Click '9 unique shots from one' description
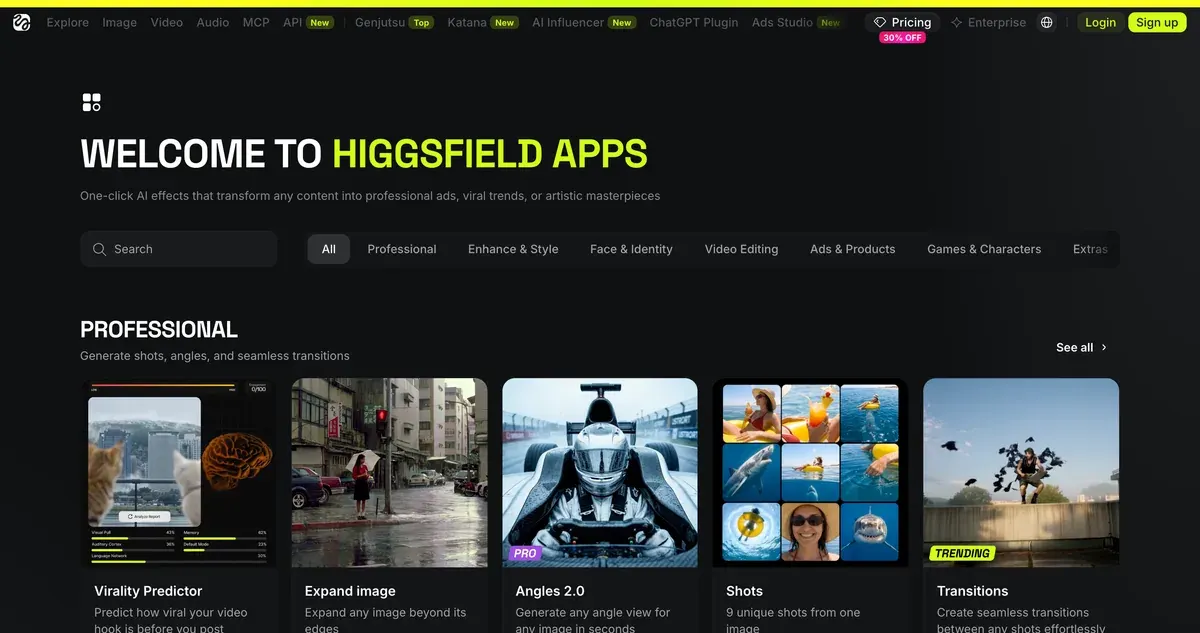 click(793, 612)
